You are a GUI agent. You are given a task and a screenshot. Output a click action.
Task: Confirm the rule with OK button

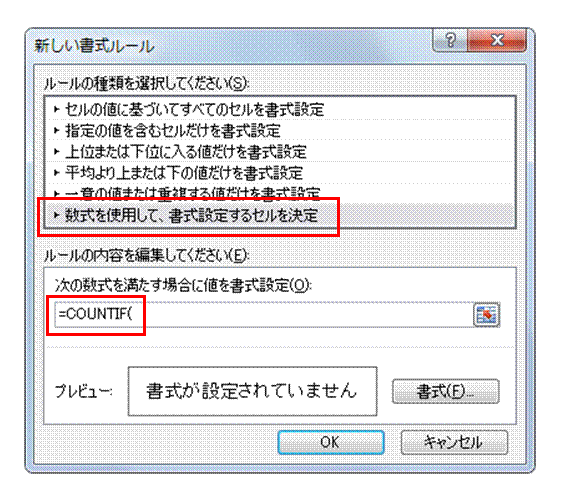pos(331,442)
